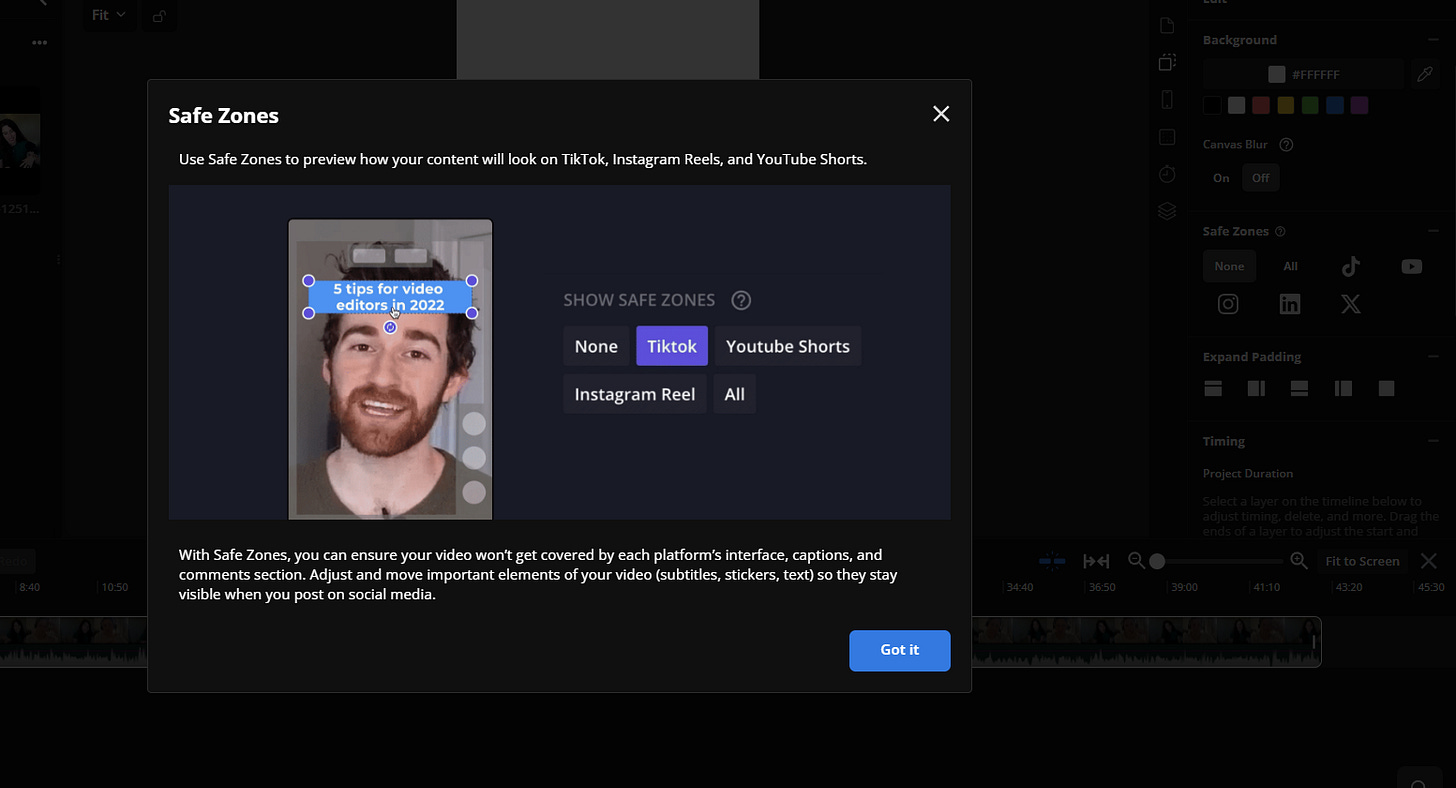The height and width of the screenshot is (788, 1456).
Task: Toggle the aspect lock icon next to Fit
Action: 160,15
